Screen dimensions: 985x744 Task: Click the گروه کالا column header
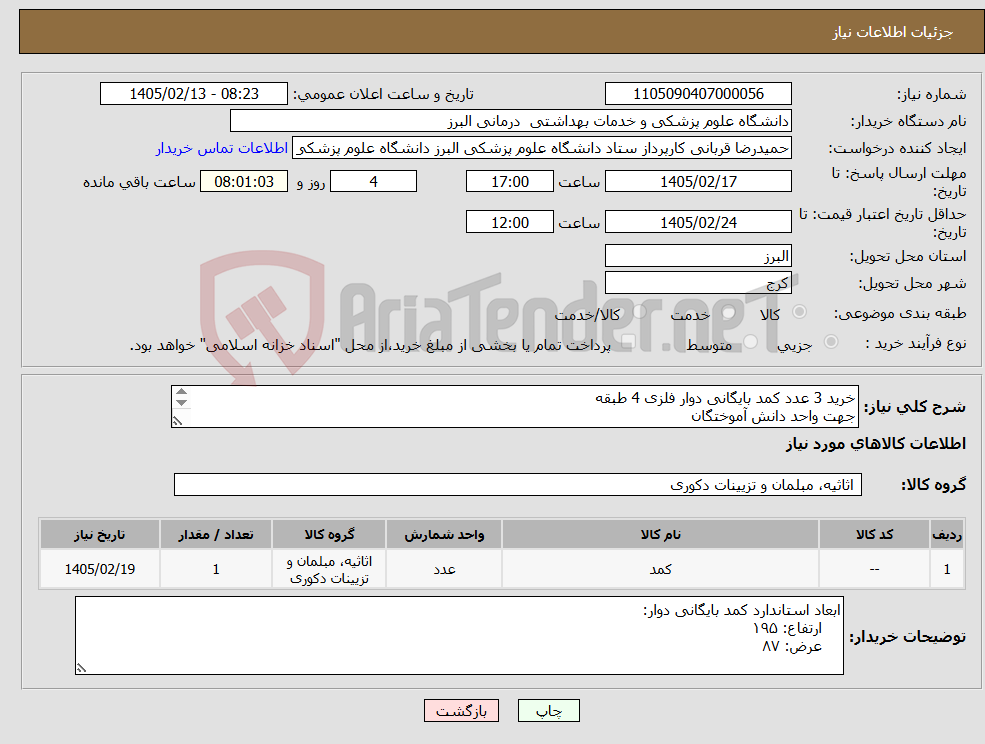tap(329, 534)
